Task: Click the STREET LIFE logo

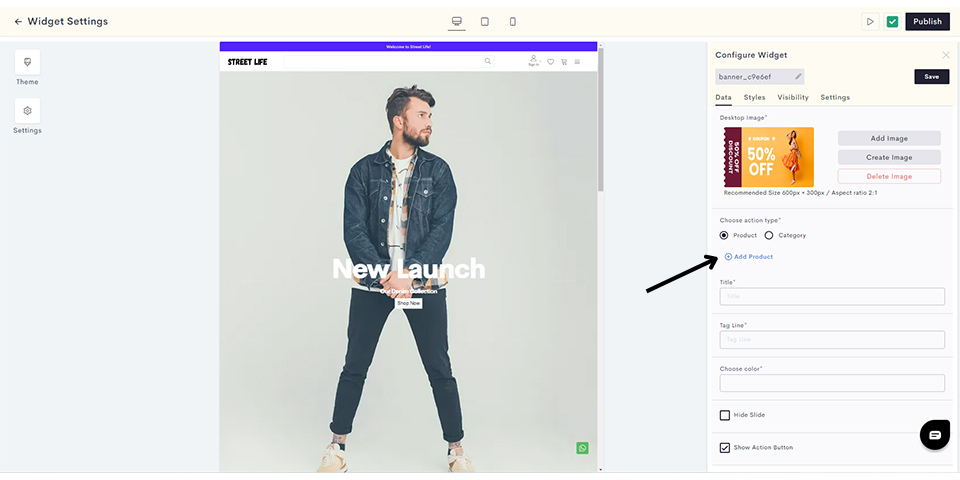Action: [247, 62]
